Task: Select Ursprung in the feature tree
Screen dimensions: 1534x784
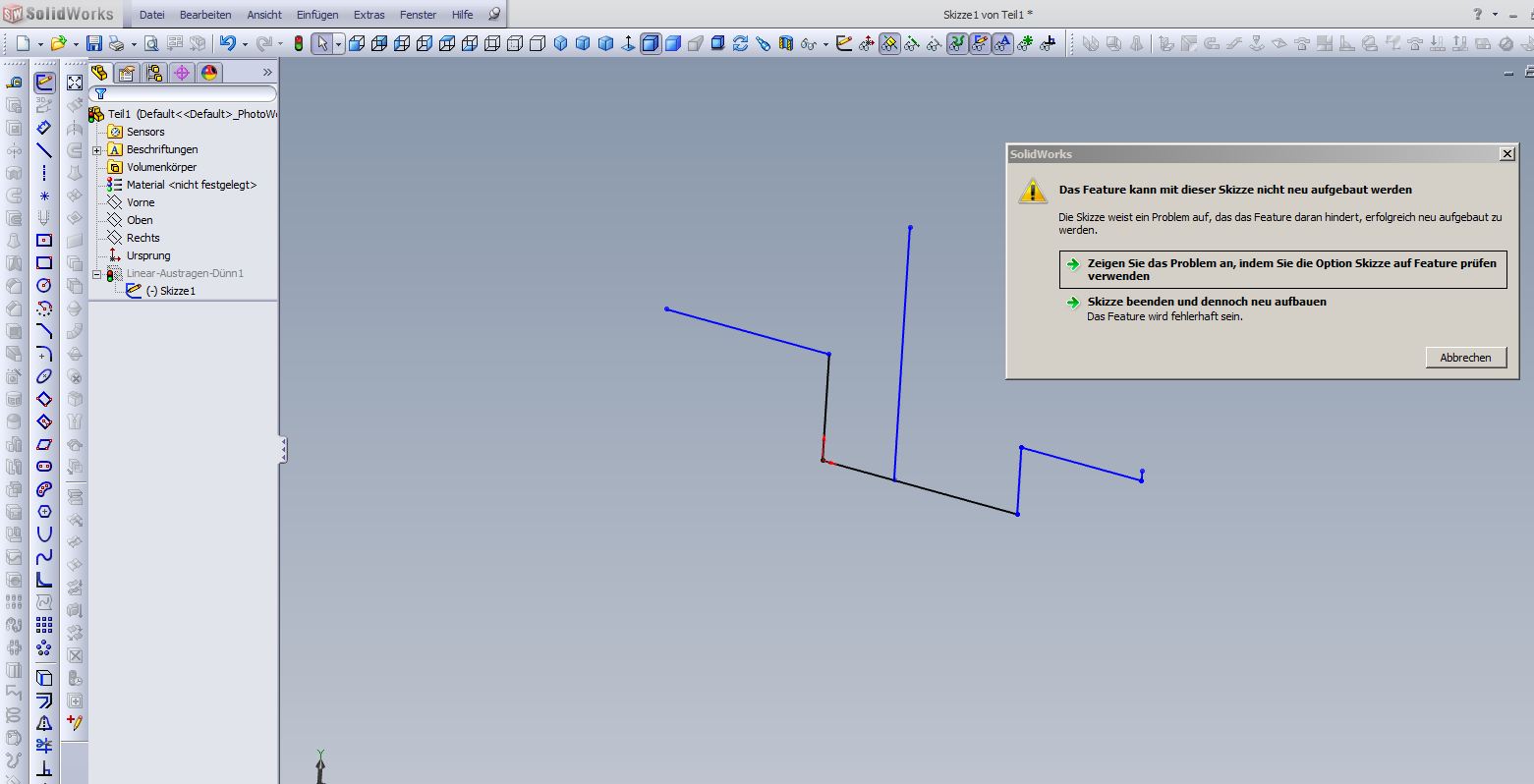Action: click(148, 255)
